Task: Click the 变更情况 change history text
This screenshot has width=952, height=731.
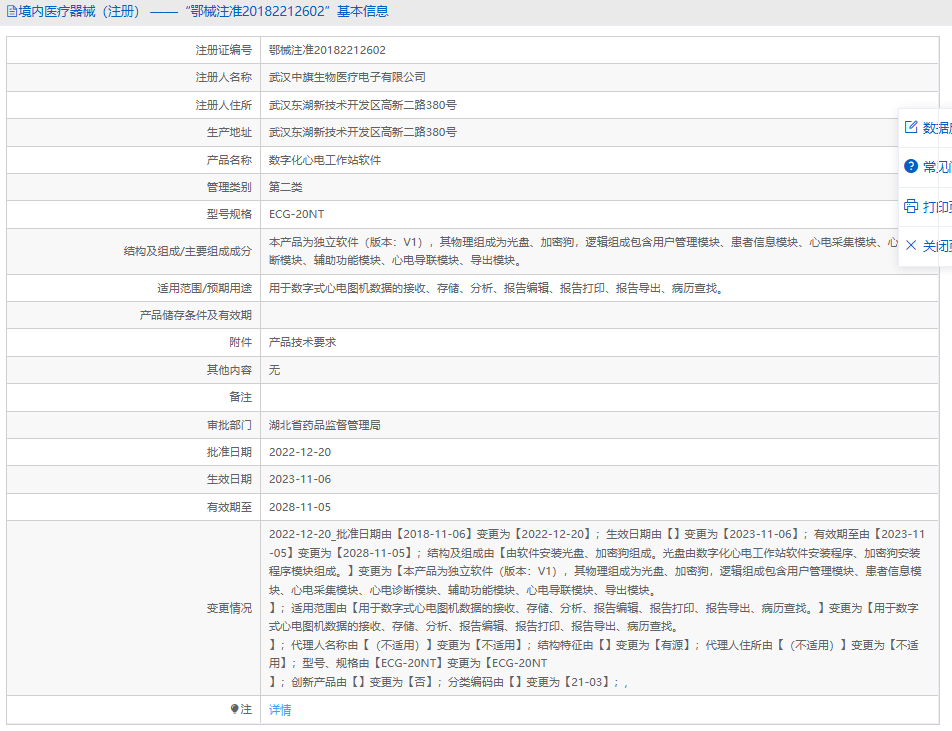Action: (x=597, y=608)
